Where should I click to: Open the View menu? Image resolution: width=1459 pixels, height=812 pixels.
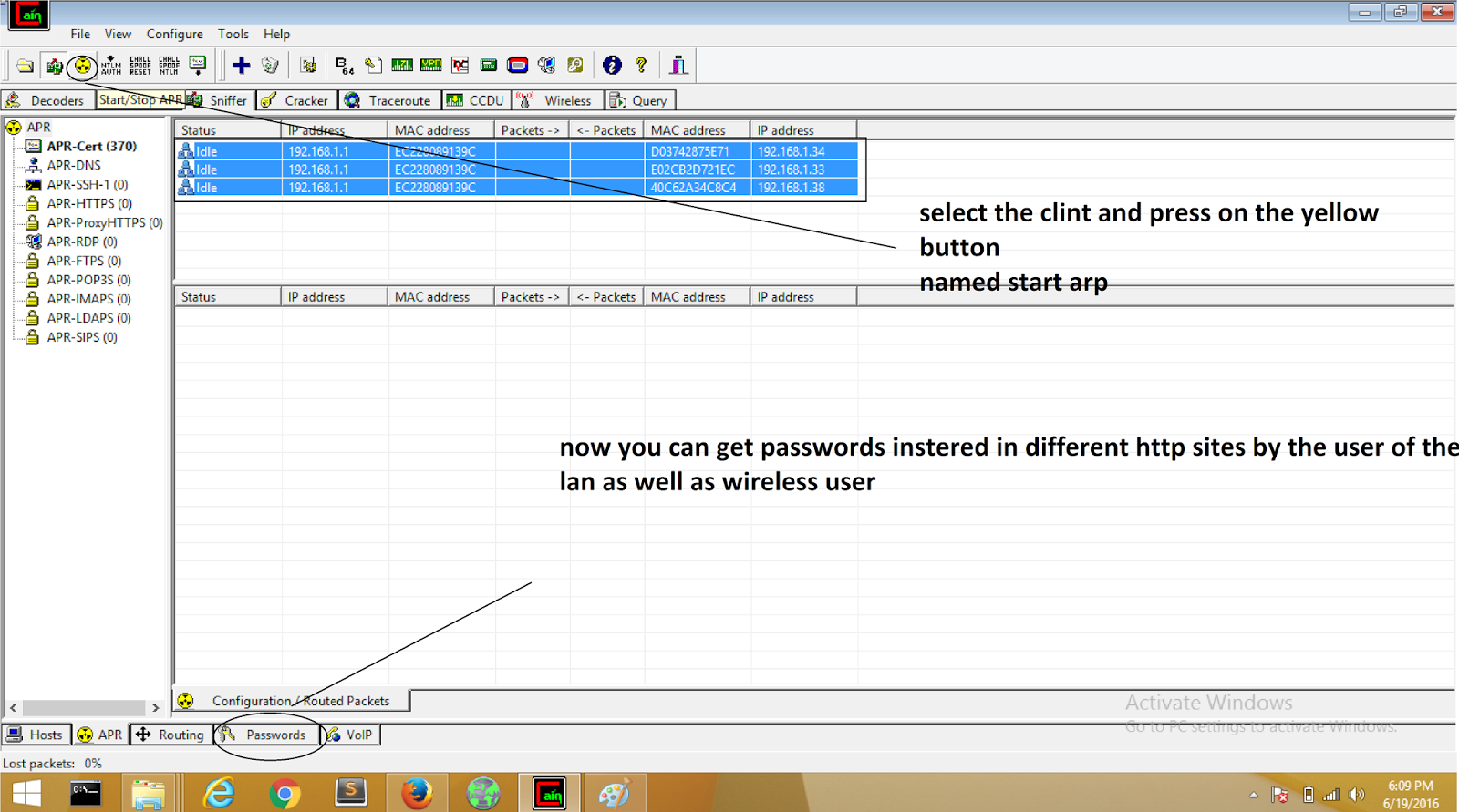pyautogui.click(x=118, y=34)
